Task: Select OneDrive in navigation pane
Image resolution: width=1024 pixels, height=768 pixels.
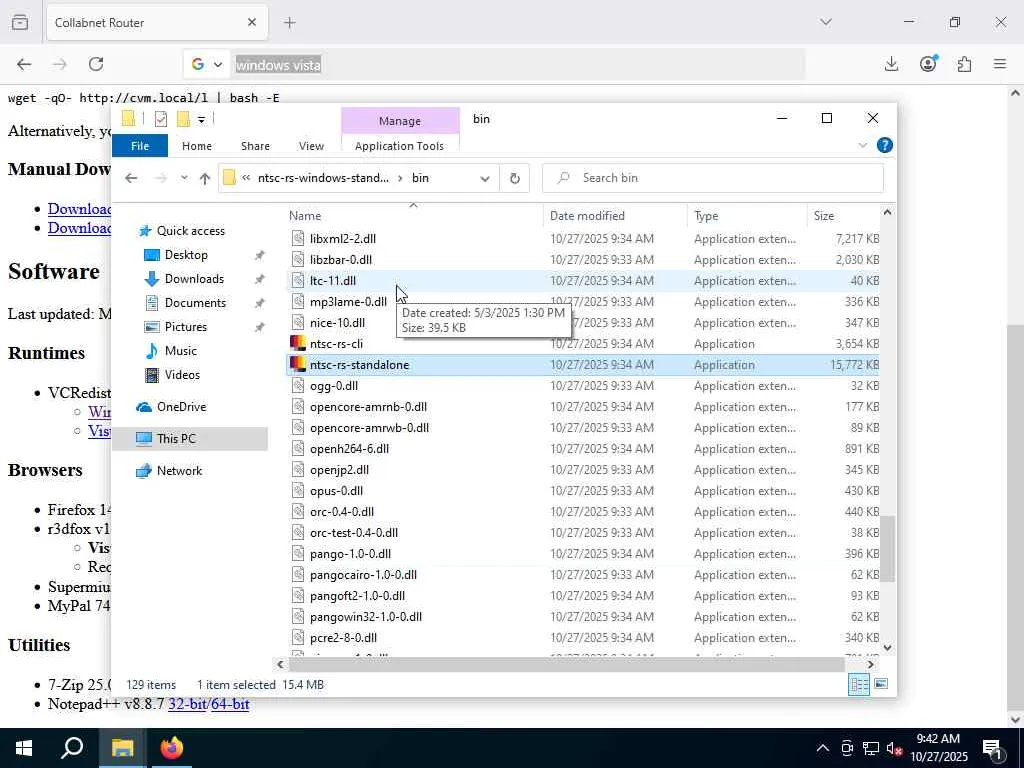Action: (x=181, y=407)
